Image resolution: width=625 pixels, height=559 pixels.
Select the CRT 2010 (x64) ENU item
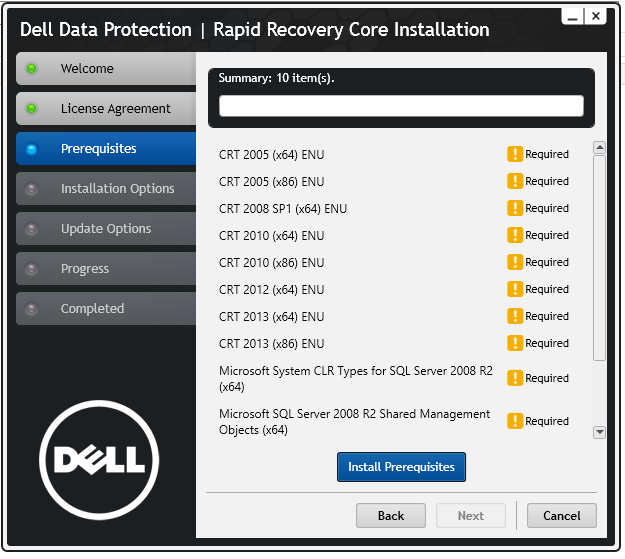coord(271,236)
